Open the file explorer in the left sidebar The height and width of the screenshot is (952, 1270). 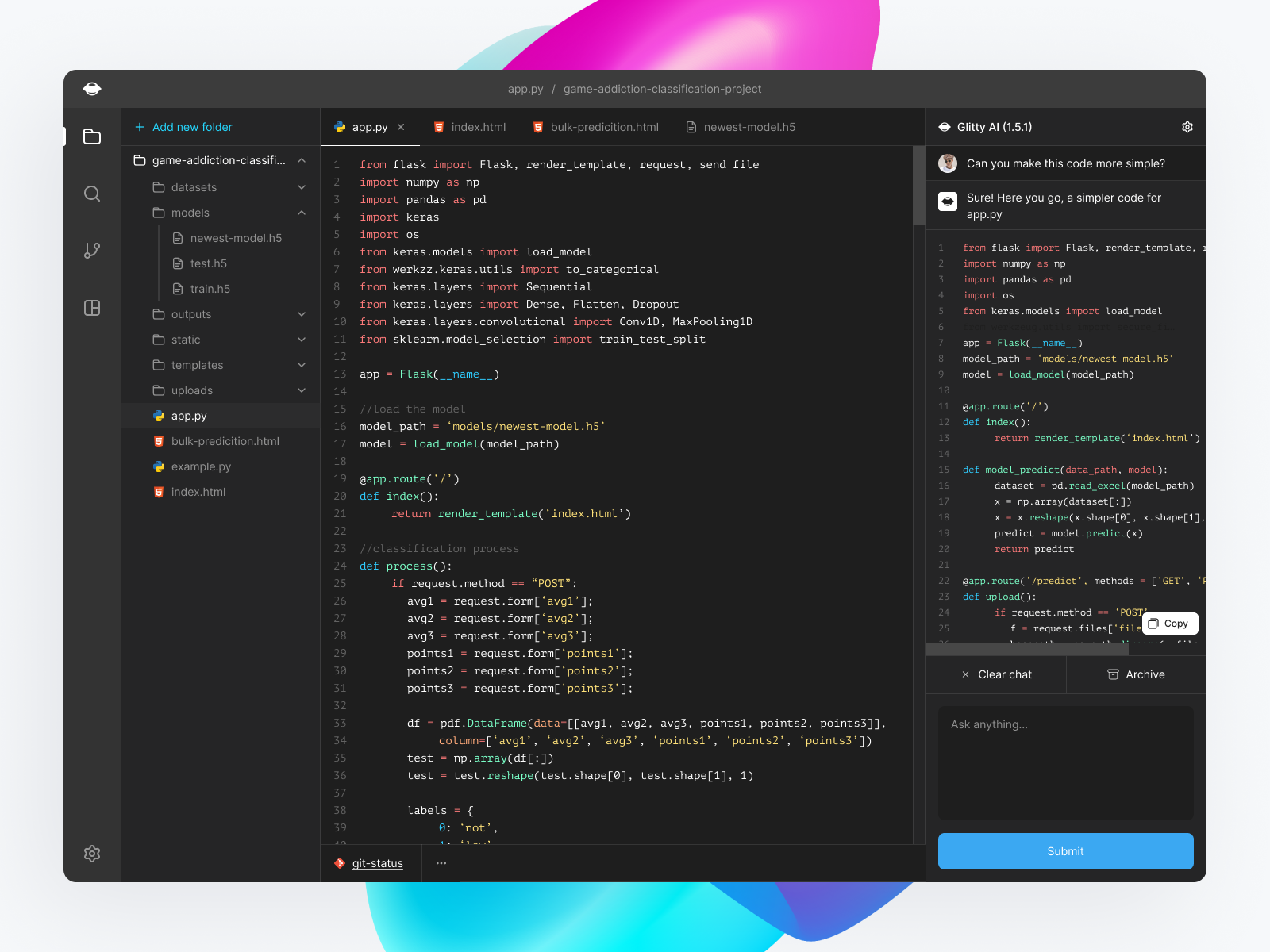pos(92,136)
